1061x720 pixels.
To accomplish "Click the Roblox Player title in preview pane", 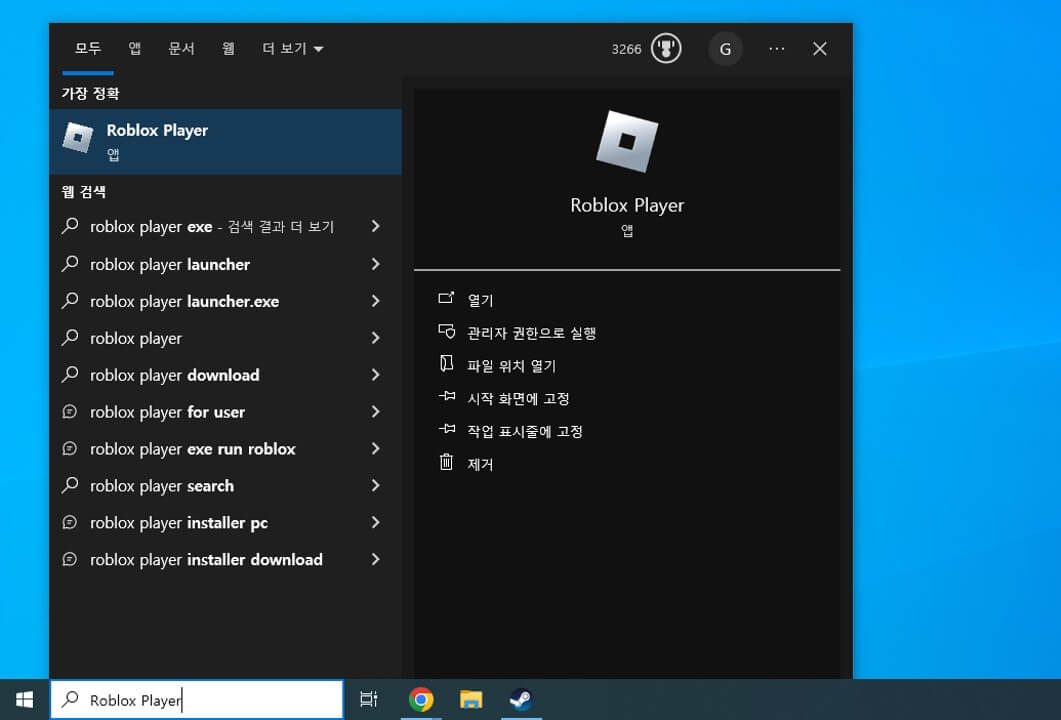I will (x=627, y=205).
